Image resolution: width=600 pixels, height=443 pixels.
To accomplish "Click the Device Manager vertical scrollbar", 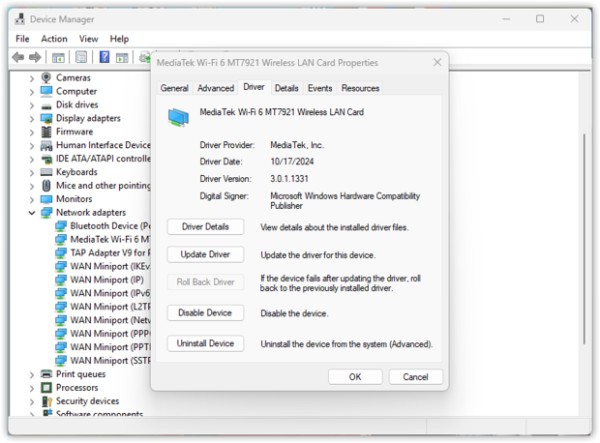I will click(584, 239).
